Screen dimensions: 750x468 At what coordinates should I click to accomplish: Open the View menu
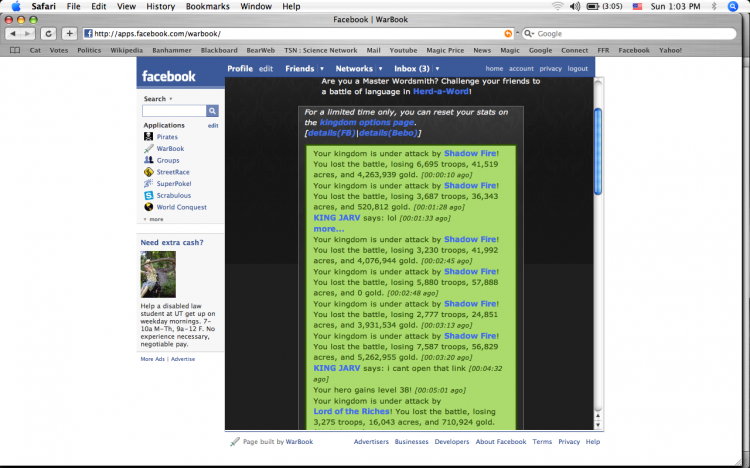[126, 6]
